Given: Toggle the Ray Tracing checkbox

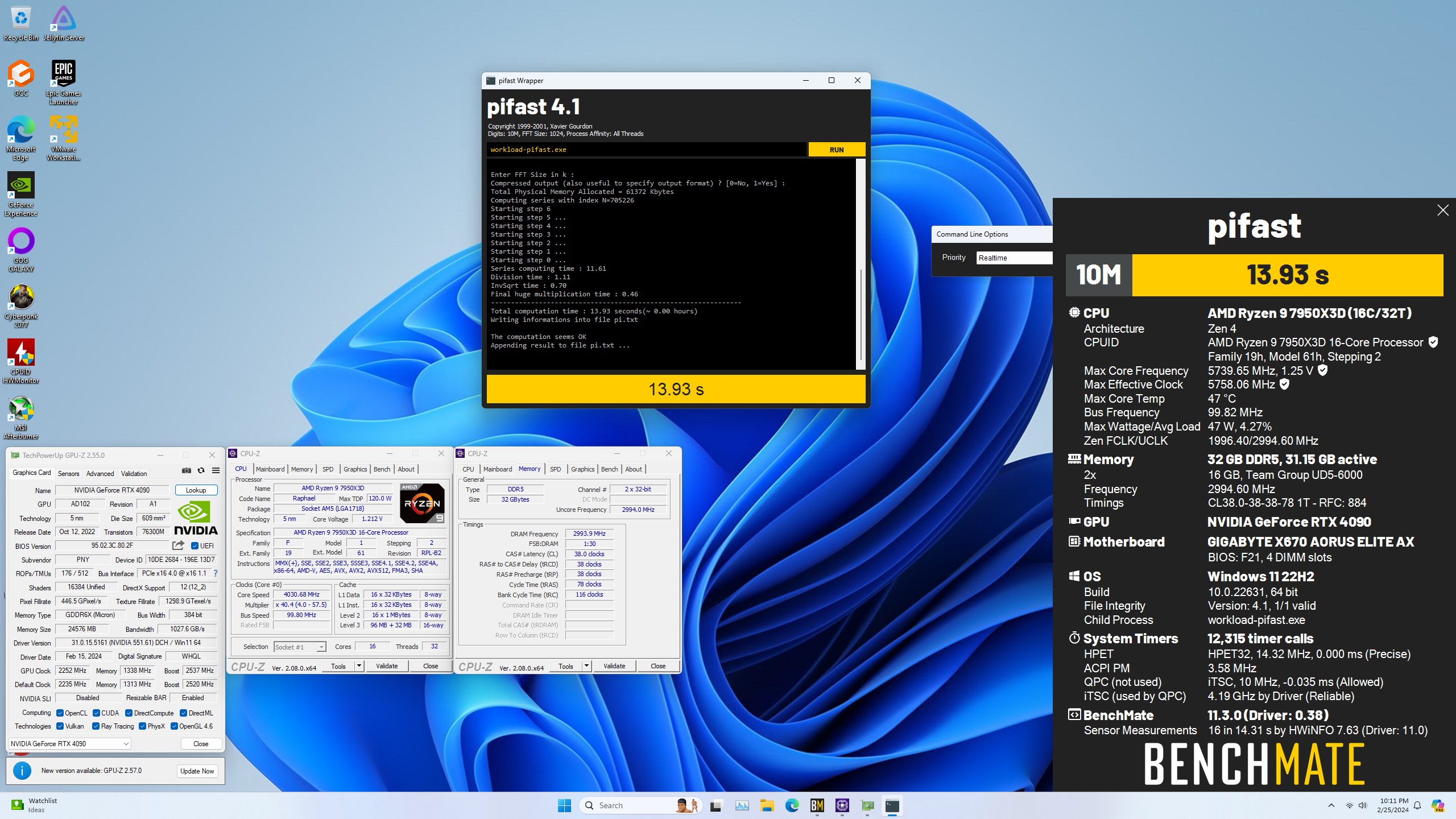Looking at the screenshot, I should point(96,726).
